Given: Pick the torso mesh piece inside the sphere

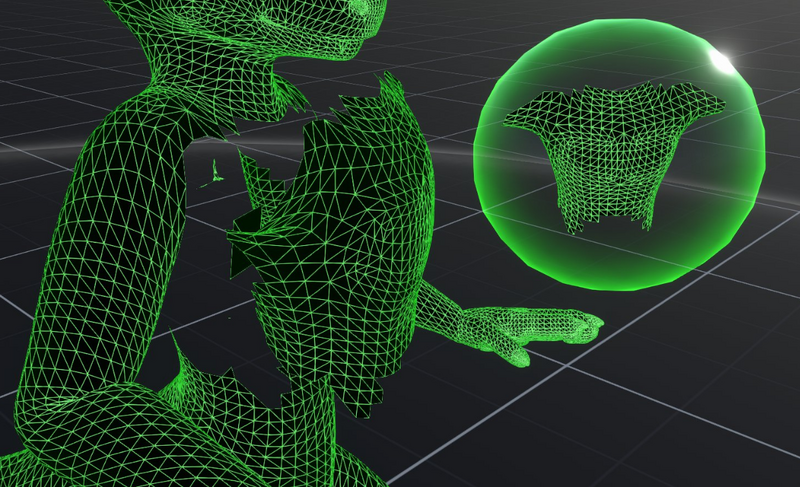Looking at the screenshot, I should click(x=614, y=156).
